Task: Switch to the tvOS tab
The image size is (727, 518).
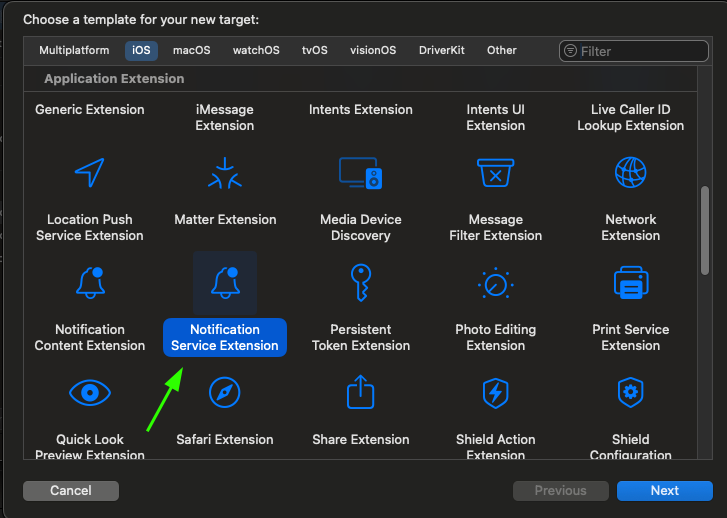Action: pyautogui.click(x=315, y=51)
